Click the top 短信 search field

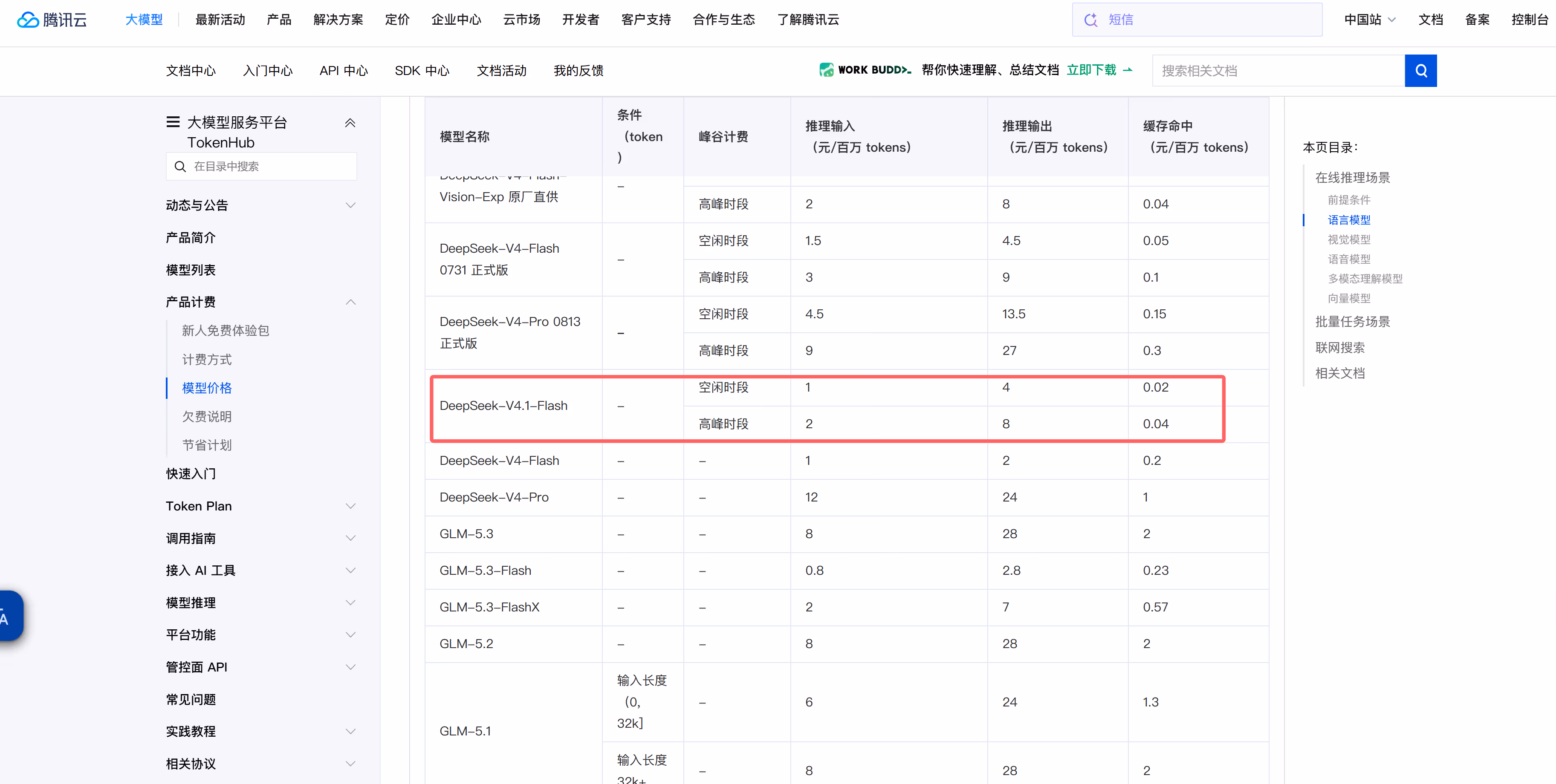[x=1197, y=20]
